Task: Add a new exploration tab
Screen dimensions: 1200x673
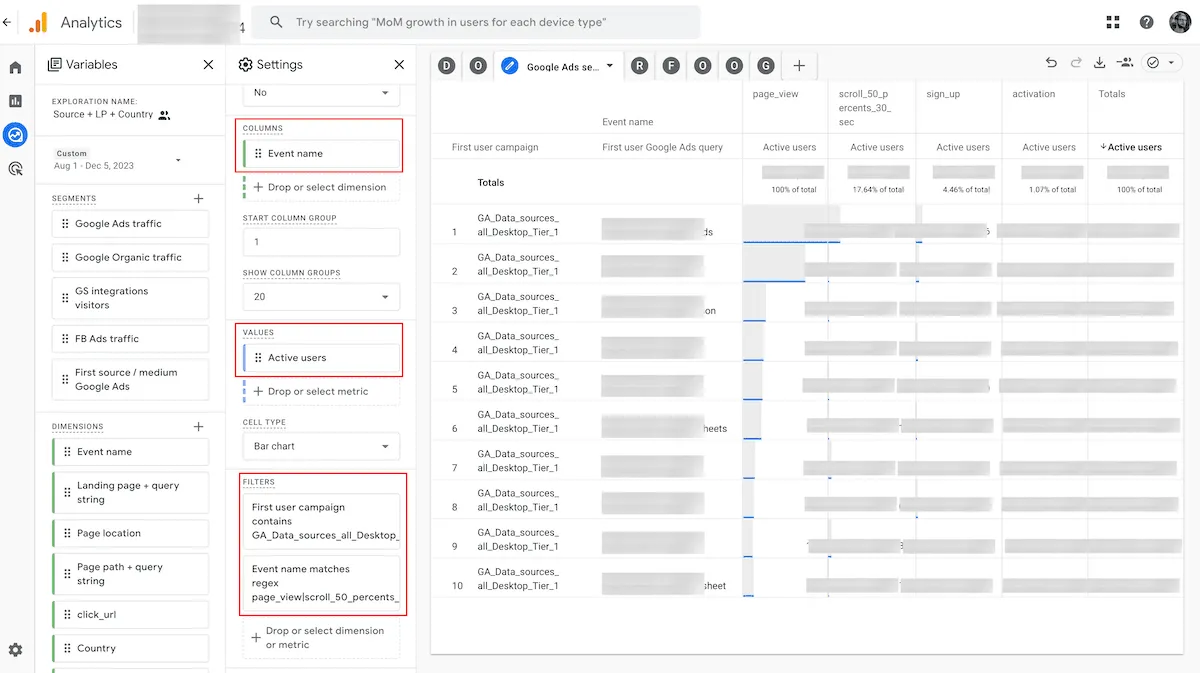Action: pyautogui.click(x=799, y=65)
